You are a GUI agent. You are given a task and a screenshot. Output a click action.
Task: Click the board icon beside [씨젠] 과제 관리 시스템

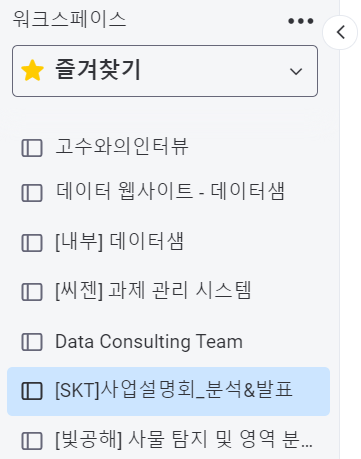click(x=32, y=292)
